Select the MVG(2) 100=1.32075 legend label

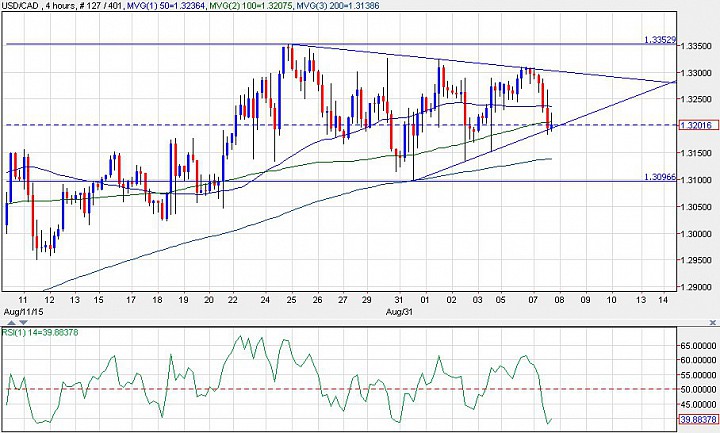point(252,6)
